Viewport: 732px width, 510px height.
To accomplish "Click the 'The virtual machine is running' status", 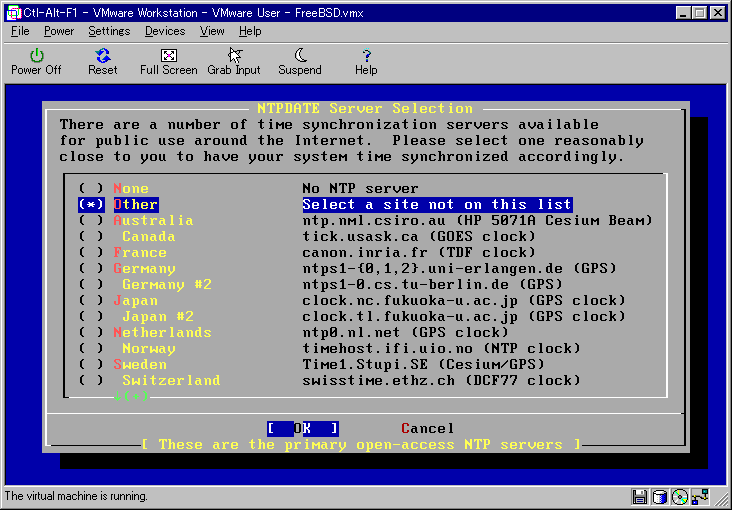I will [76, 496].
